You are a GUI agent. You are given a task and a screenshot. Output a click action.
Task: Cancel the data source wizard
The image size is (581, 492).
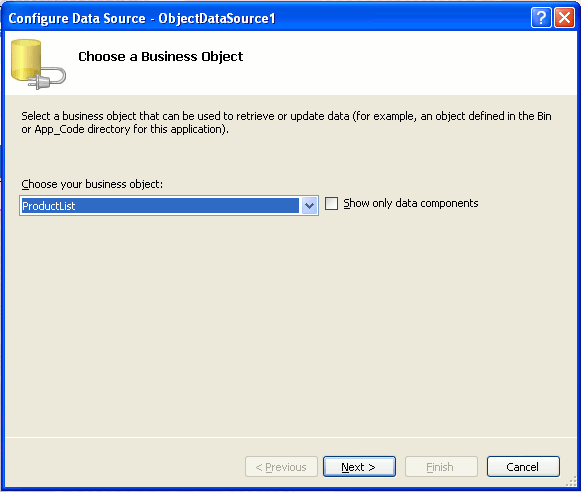coord(523,467)
